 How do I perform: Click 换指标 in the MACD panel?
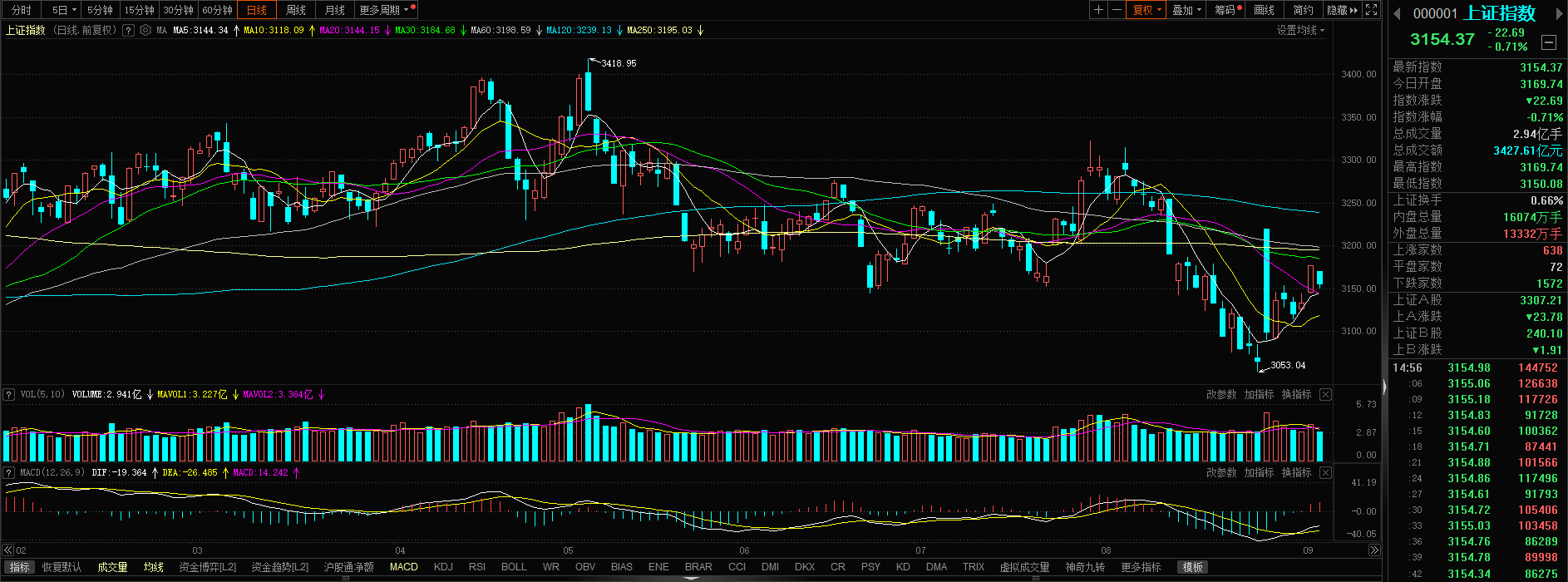point(1296,472)
